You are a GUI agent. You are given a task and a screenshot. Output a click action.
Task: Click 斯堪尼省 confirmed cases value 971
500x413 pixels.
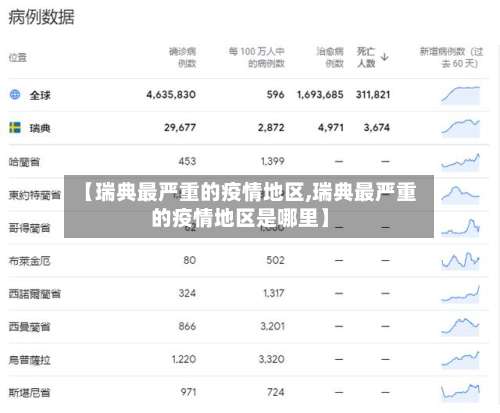188,392
